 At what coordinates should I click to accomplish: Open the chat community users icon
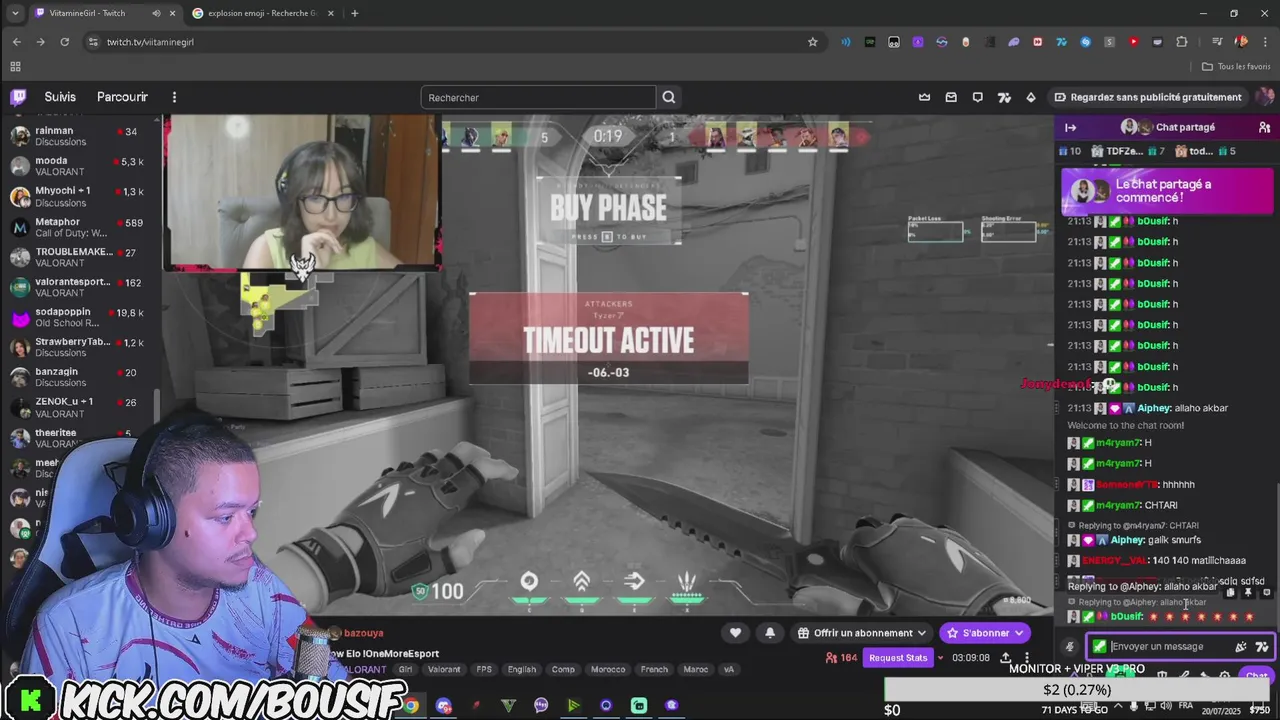tap(1264, 127)
